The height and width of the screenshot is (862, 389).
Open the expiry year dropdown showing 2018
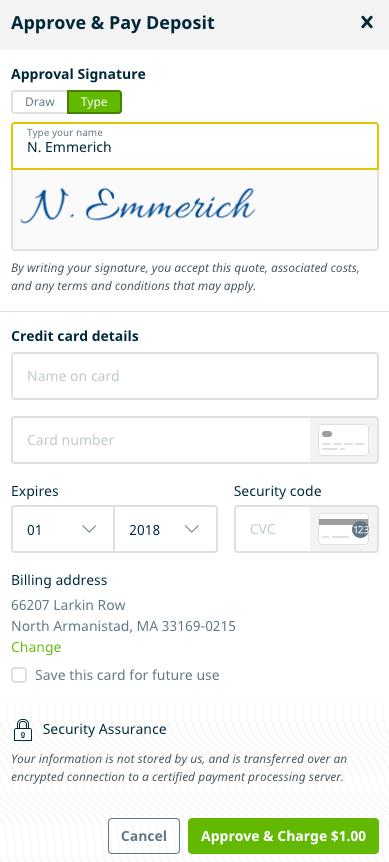(x=165, y=529)
